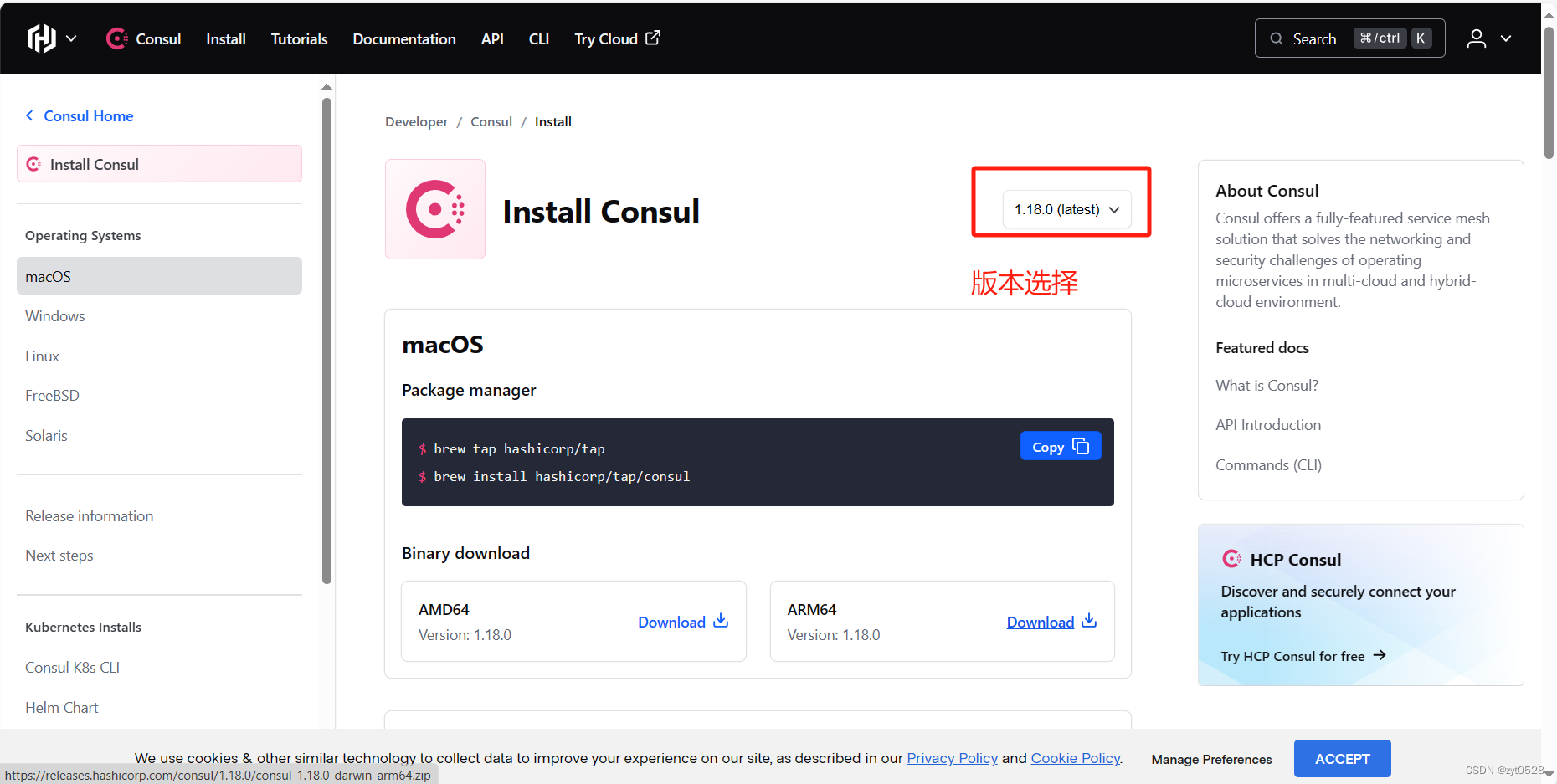Click the HashiCorp logo icon

40,38
